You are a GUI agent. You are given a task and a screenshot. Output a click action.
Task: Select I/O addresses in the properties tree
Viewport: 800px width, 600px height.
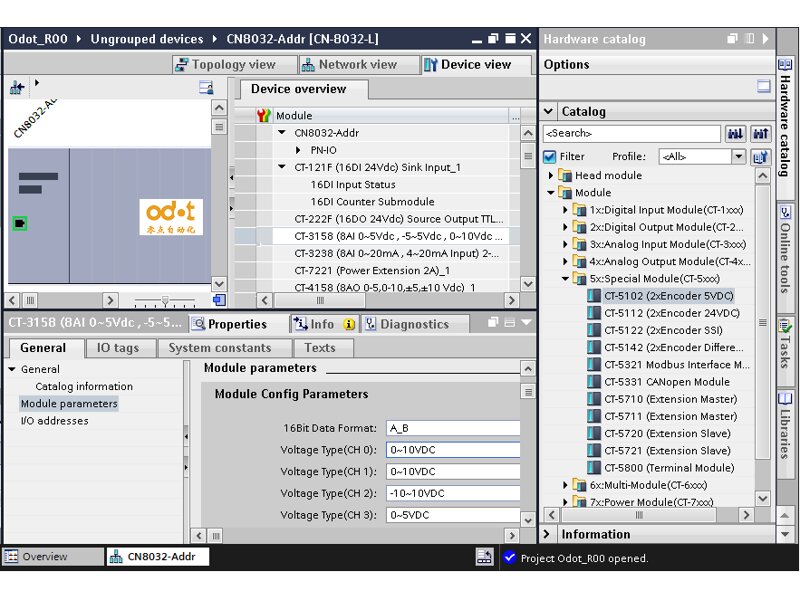point(54,421)
